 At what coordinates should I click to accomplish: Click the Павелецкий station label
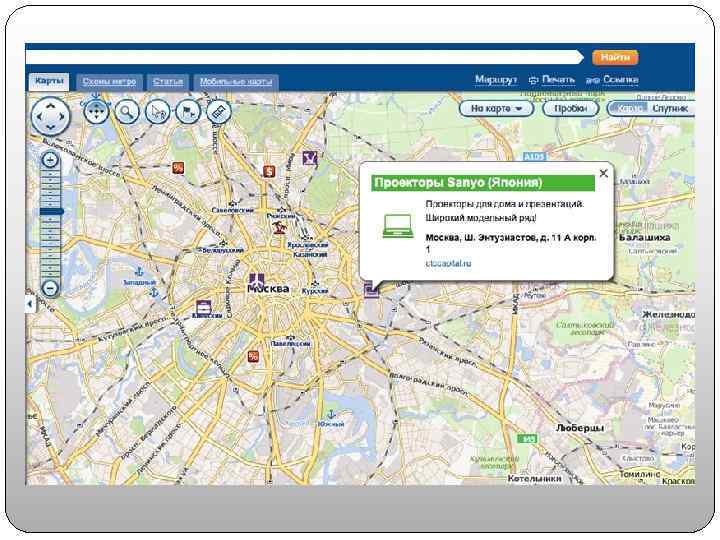(x=291, y=343)
